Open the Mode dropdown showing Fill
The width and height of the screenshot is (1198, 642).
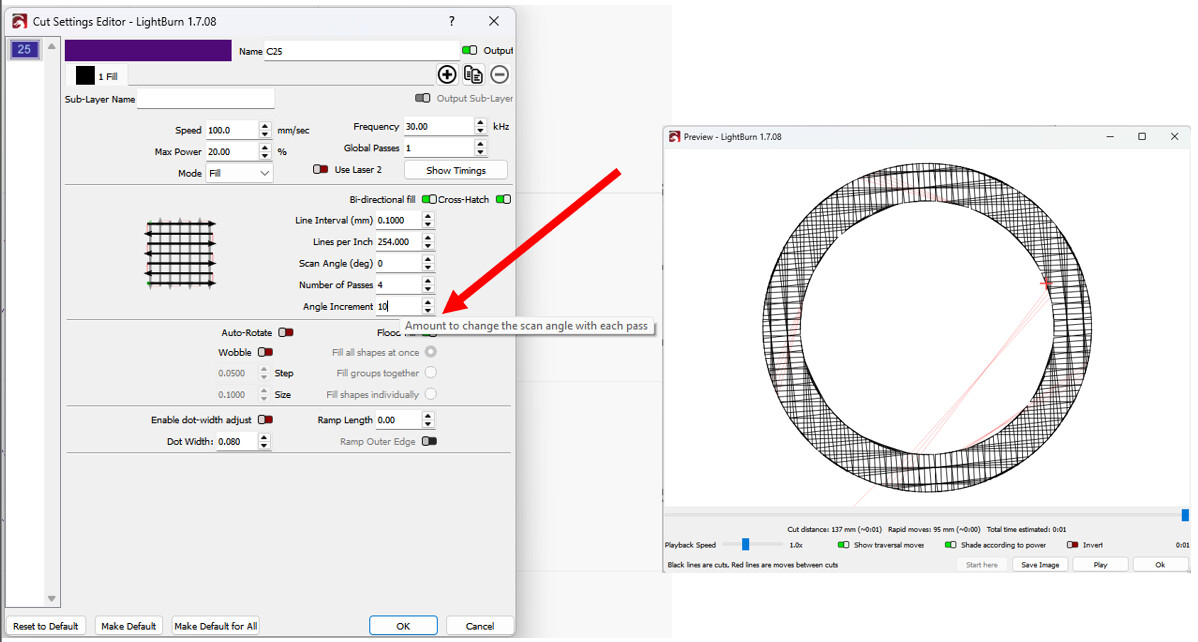pyautogui.click(x=239, y=173)
